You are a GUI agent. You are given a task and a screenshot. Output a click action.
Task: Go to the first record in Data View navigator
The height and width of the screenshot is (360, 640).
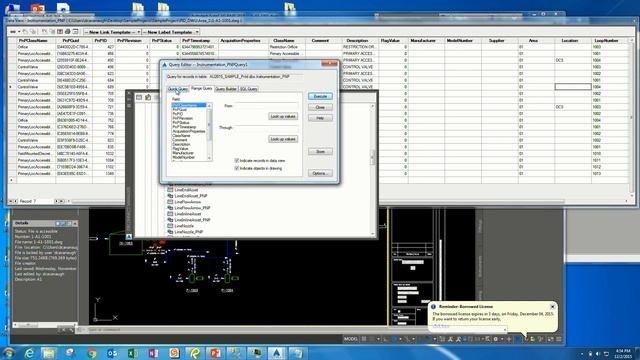click(10, 201)
